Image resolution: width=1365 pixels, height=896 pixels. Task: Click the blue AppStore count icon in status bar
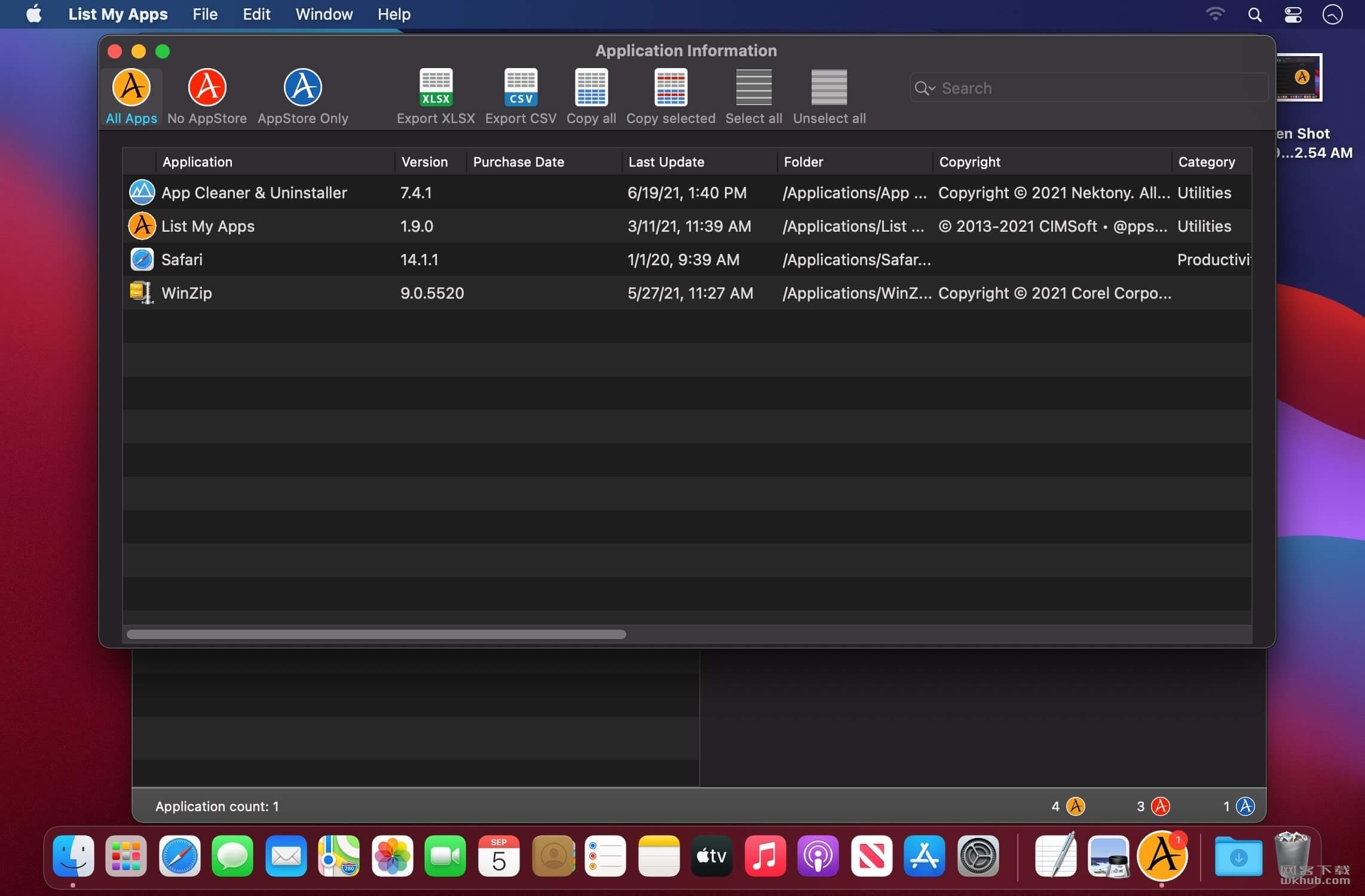tap(1245, 806)
